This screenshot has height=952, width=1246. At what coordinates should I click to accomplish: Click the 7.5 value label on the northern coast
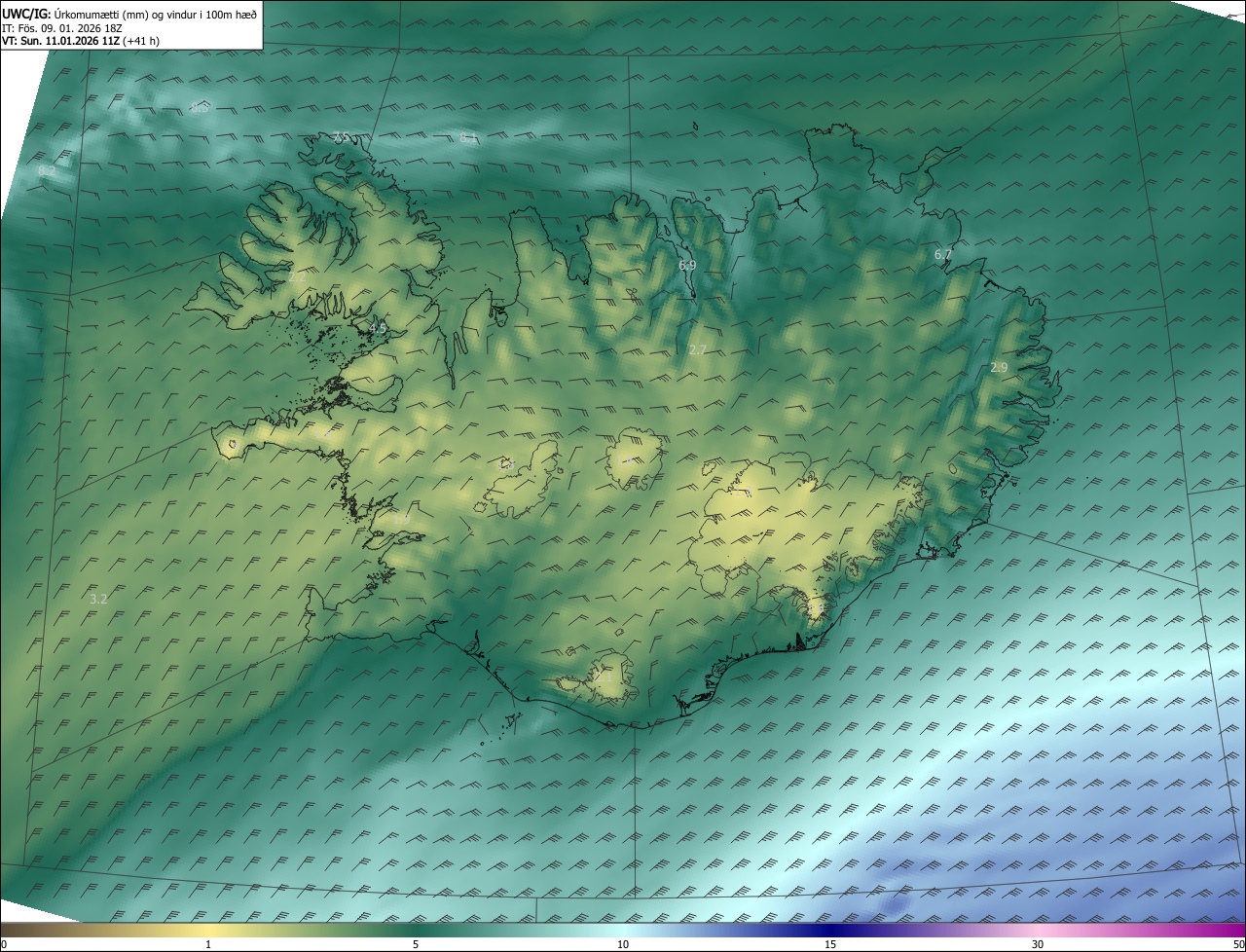341,138
